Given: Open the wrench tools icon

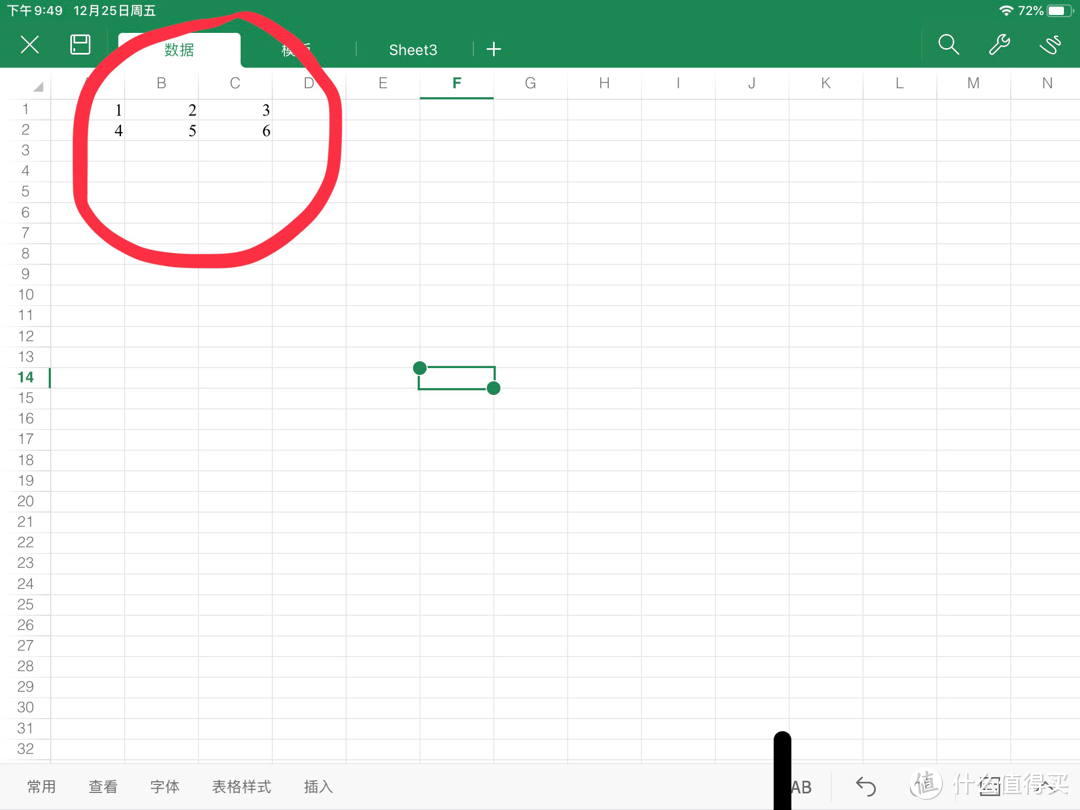Looking at the screenshot, I should (999, 45).
